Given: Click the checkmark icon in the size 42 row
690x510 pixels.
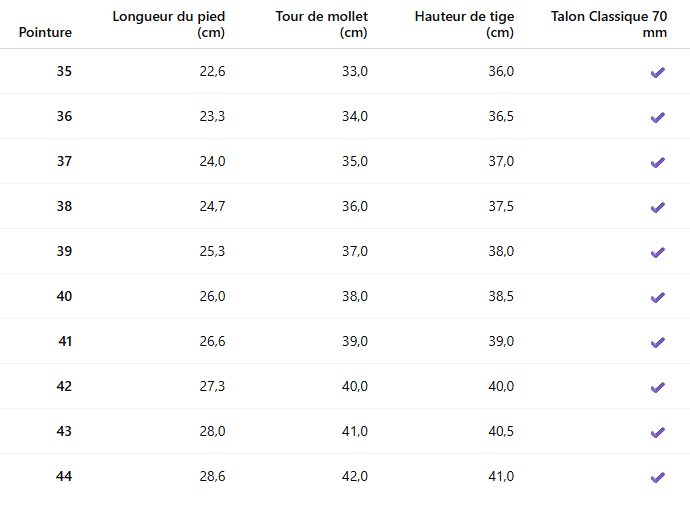Looking at the screenshot, I should click(657, 387).
